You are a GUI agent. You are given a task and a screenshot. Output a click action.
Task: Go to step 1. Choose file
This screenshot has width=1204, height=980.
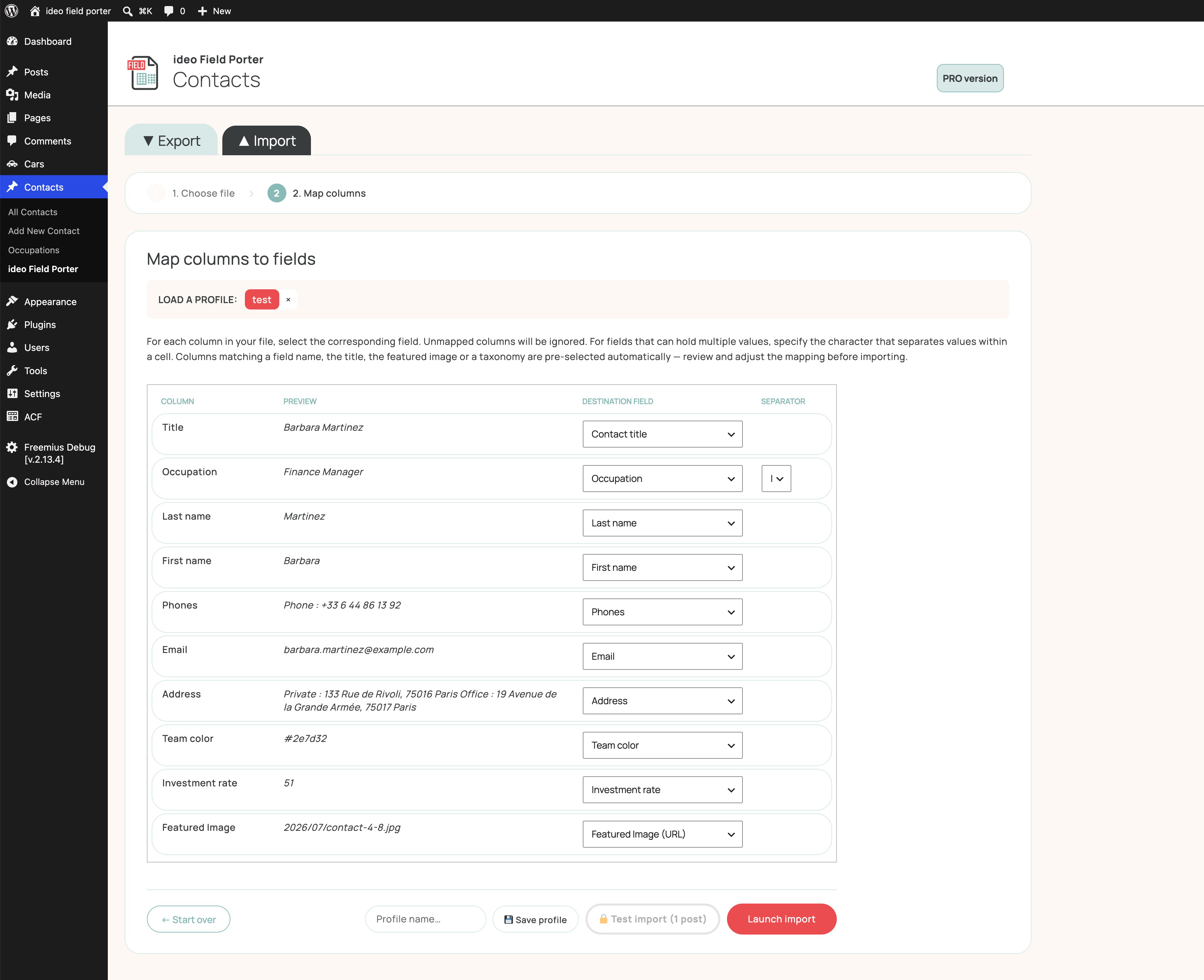pyautogui.click(x=191, y=193)
